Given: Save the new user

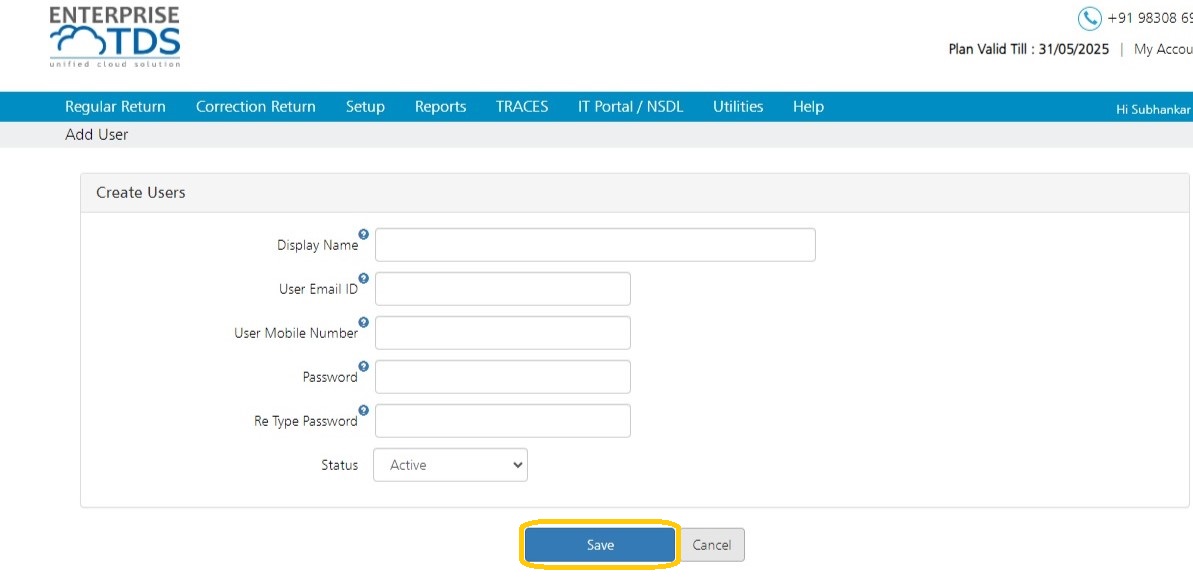Looking at the screenshot, I should 600,545.
